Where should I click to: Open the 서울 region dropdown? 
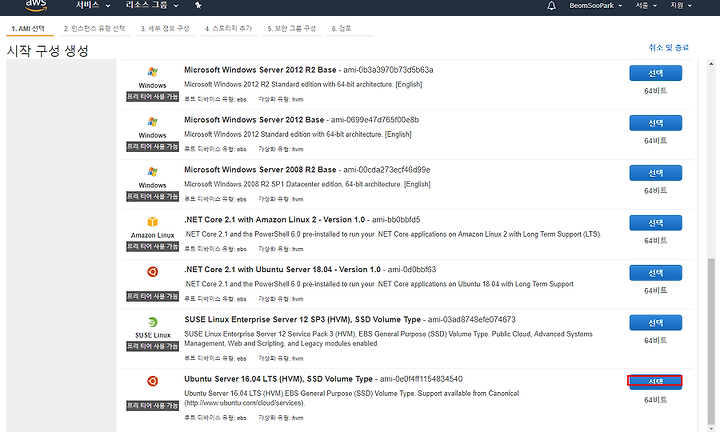point(646,6)
